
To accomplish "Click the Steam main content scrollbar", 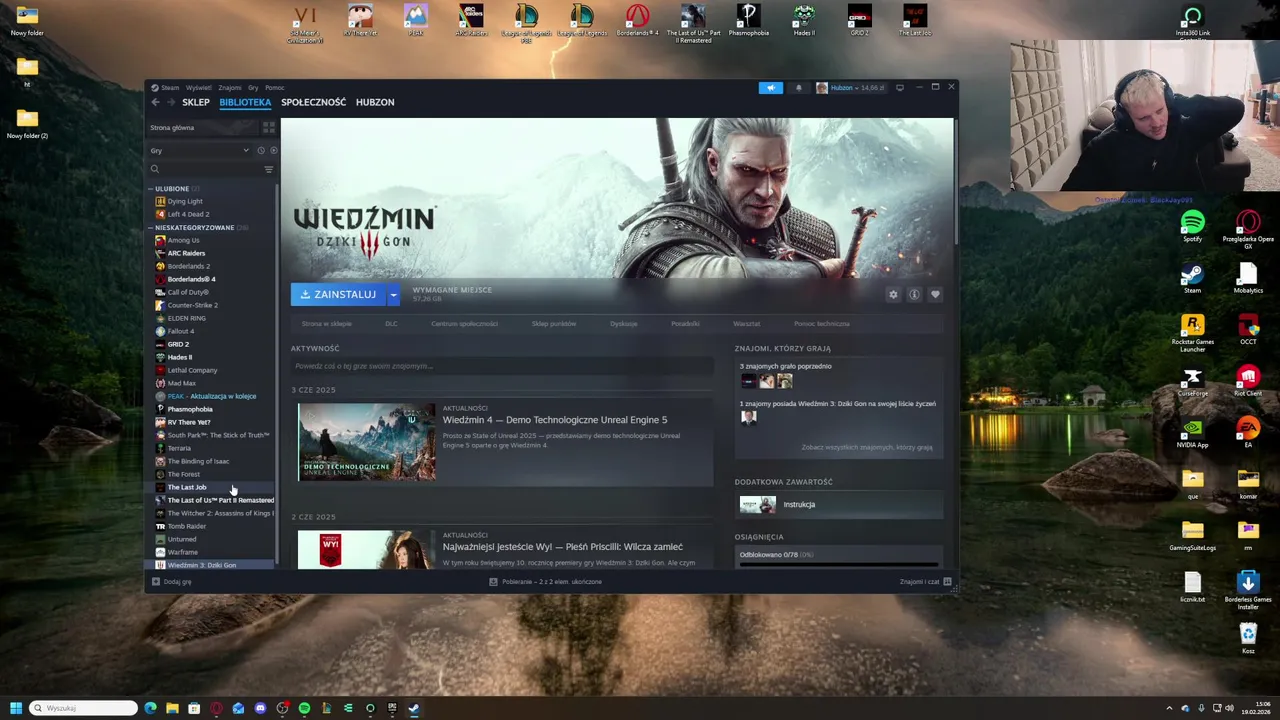I will [956, 180].
